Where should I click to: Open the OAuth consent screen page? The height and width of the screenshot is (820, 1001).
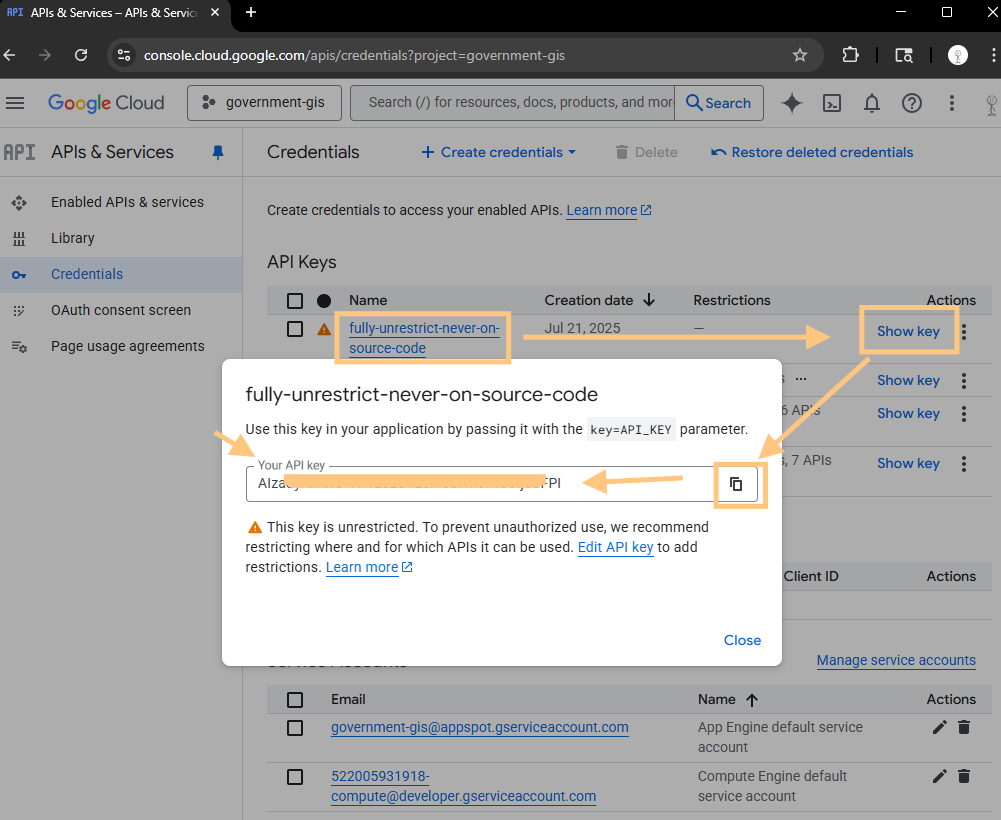[121, 310]
